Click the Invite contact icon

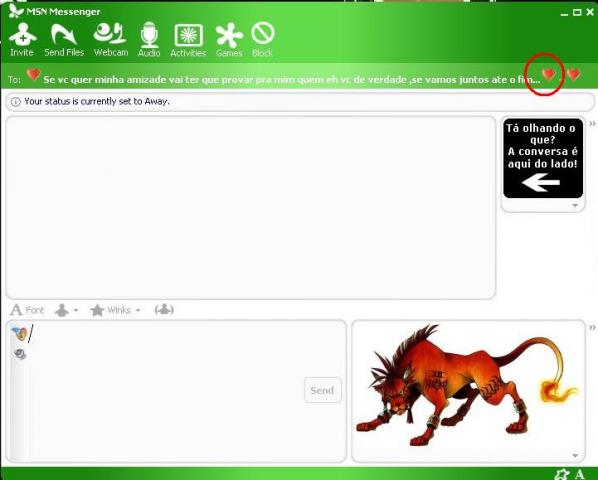pyautogui.click(x=23, y=40)
